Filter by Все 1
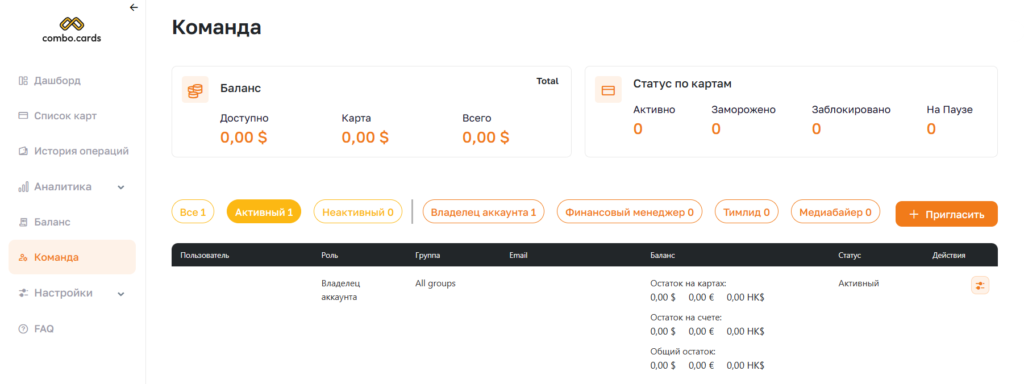This screenshot has width=1024, height=384. coord(193,212)
